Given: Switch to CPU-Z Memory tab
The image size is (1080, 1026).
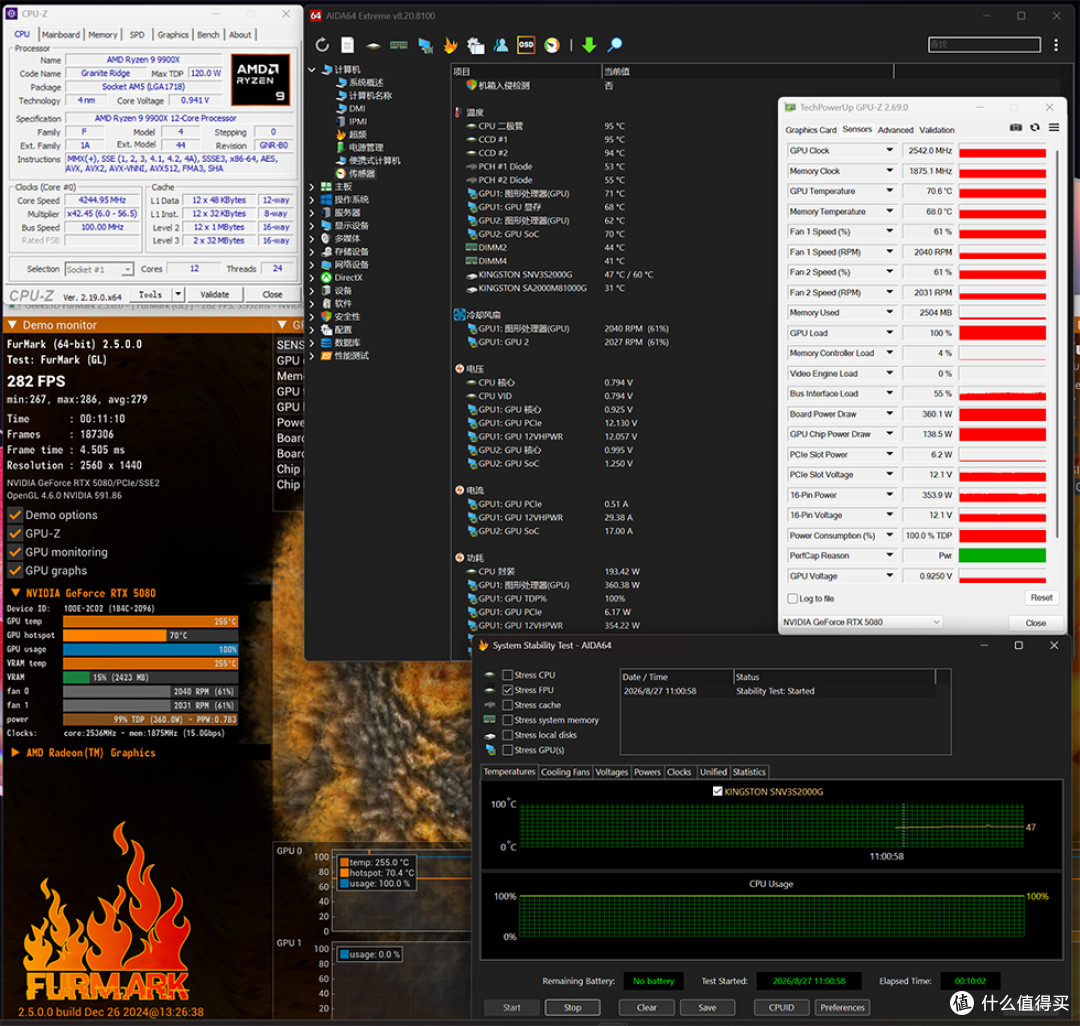Looking at the screenshot, I should [103, 34].
